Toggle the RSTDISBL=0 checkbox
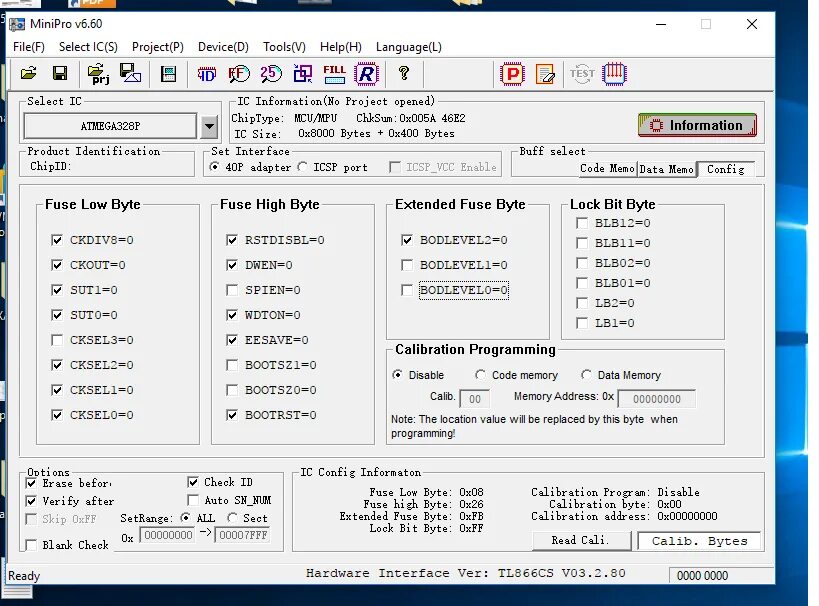The width and height of the screenshot is (819, 606). [232, 240]
